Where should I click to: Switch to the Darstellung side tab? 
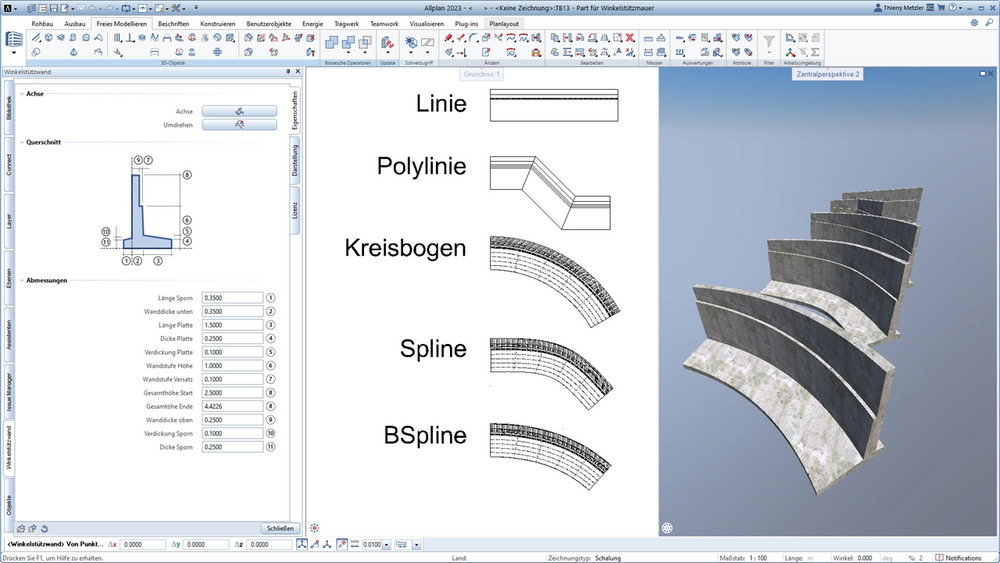click(295, 160)
